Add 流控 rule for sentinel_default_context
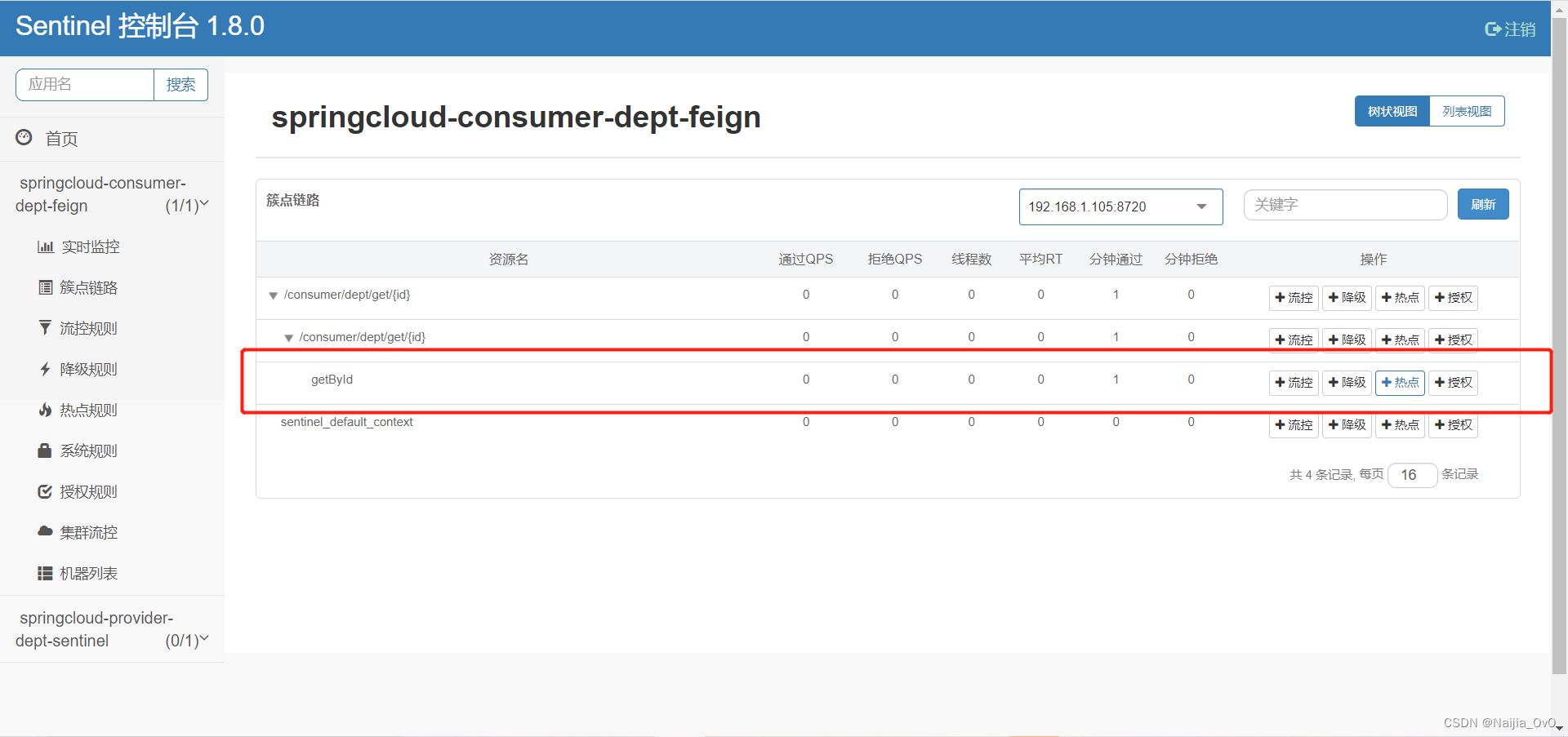 pos(1294,425)
